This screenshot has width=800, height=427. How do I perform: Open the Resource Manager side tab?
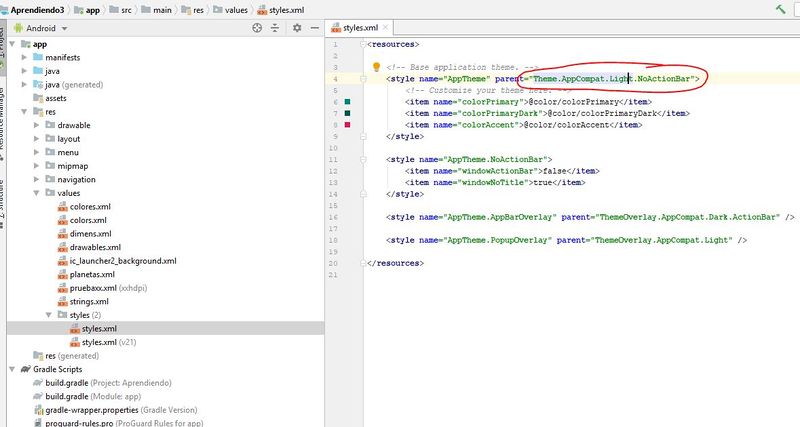[x=2, y=122]
